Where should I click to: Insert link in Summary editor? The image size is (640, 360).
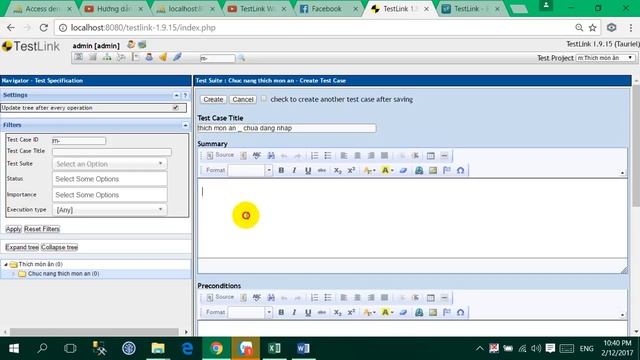pos(419,170)
